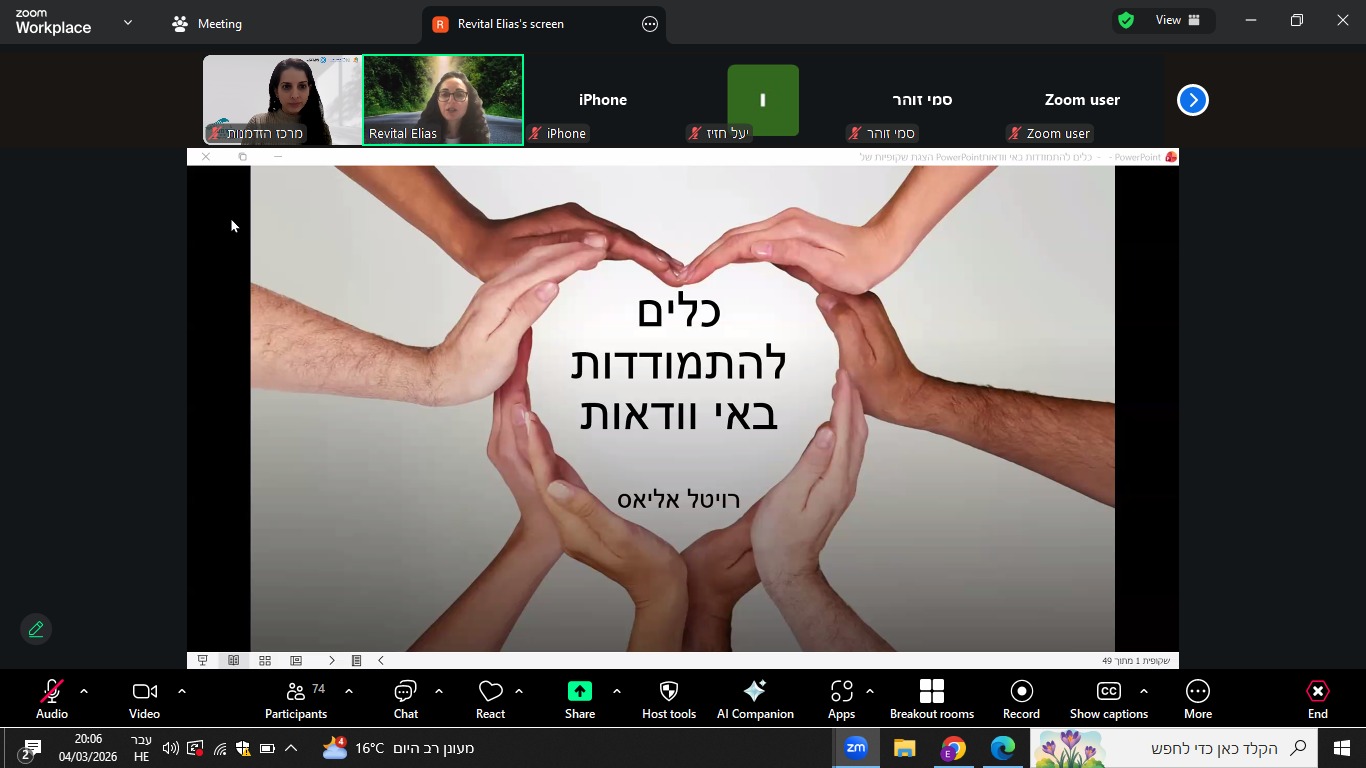Open the View layout dropdown

1166,21
